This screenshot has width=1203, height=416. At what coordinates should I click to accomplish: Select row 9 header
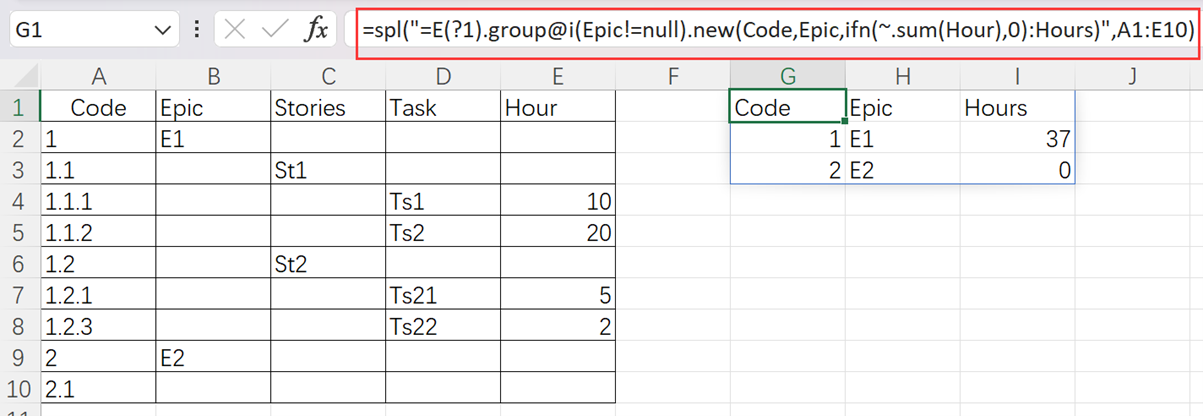(x=20, y=358)
